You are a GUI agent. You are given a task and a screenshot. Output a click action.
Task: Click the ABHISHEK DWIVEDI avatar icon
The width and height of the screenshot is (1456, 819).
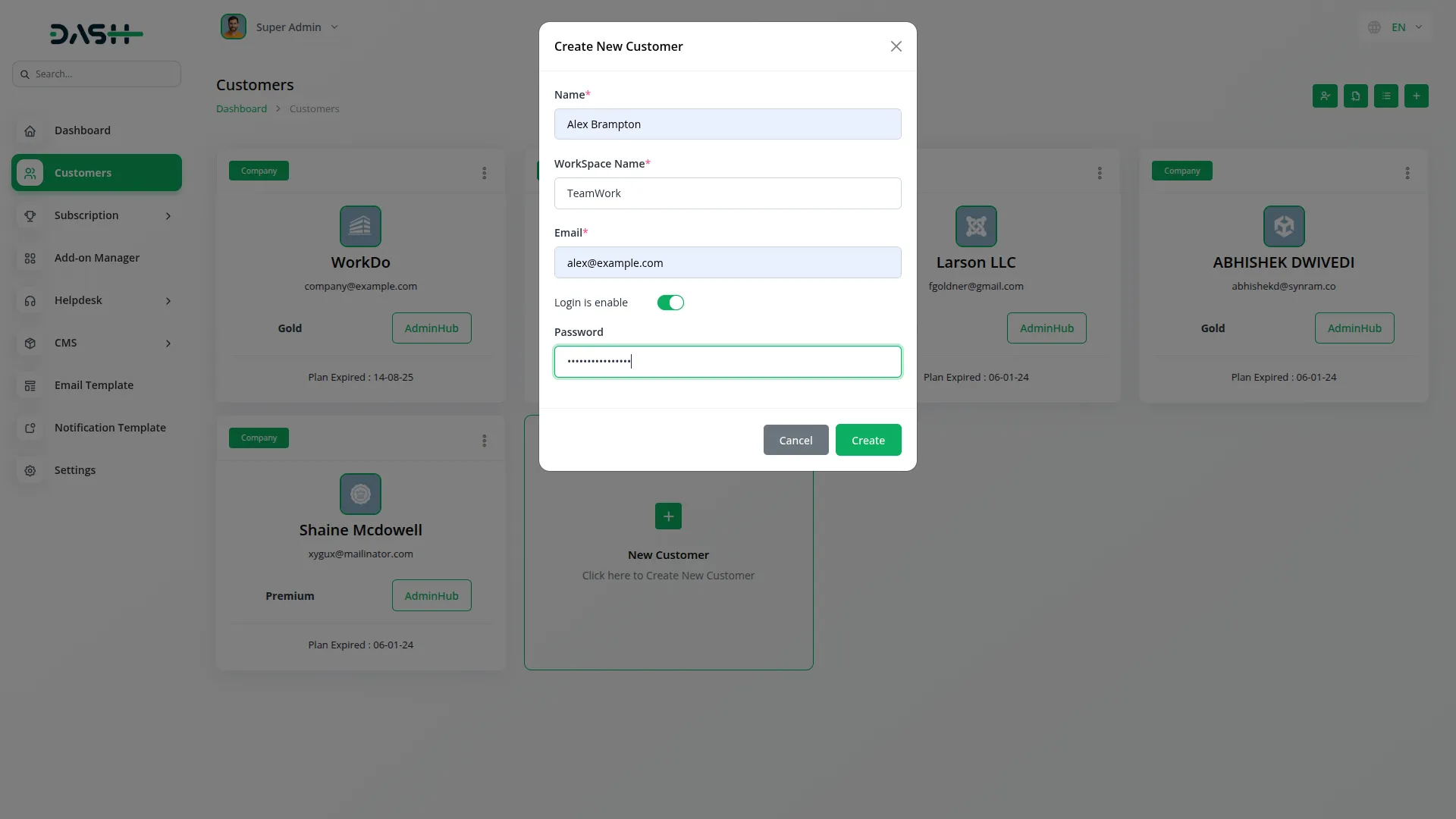point(1283,226)
